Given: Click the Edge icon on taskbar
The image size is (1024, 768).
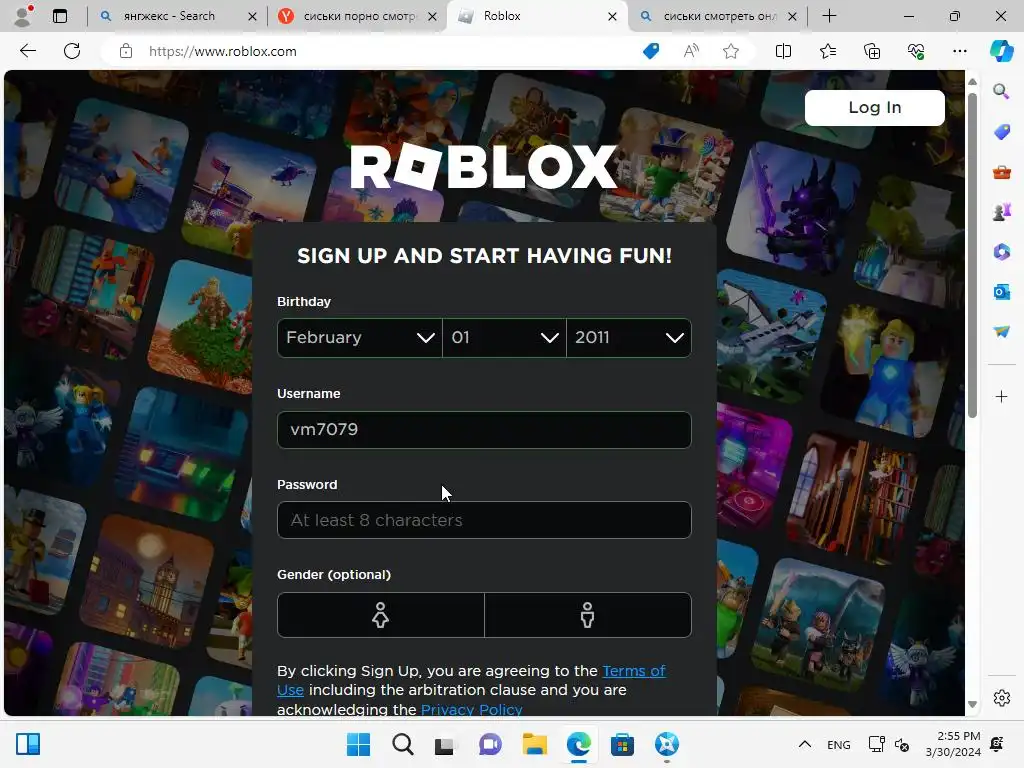Looking at the screenshot, I should pos(579,744).
